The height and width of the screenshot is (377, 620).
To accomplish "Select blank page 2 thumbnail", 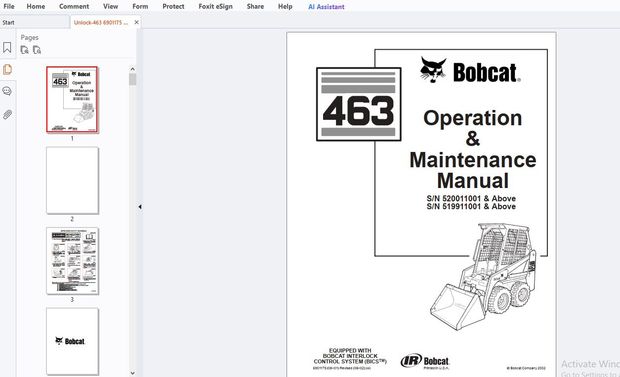I will (x=72, y=180).
